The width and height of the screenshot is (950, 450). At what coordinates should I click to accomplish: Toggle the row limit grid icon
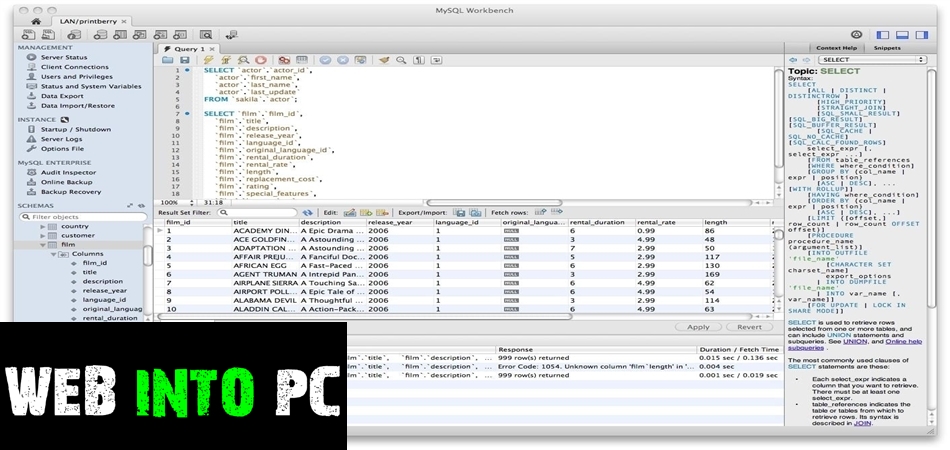[x=302, y=60]
